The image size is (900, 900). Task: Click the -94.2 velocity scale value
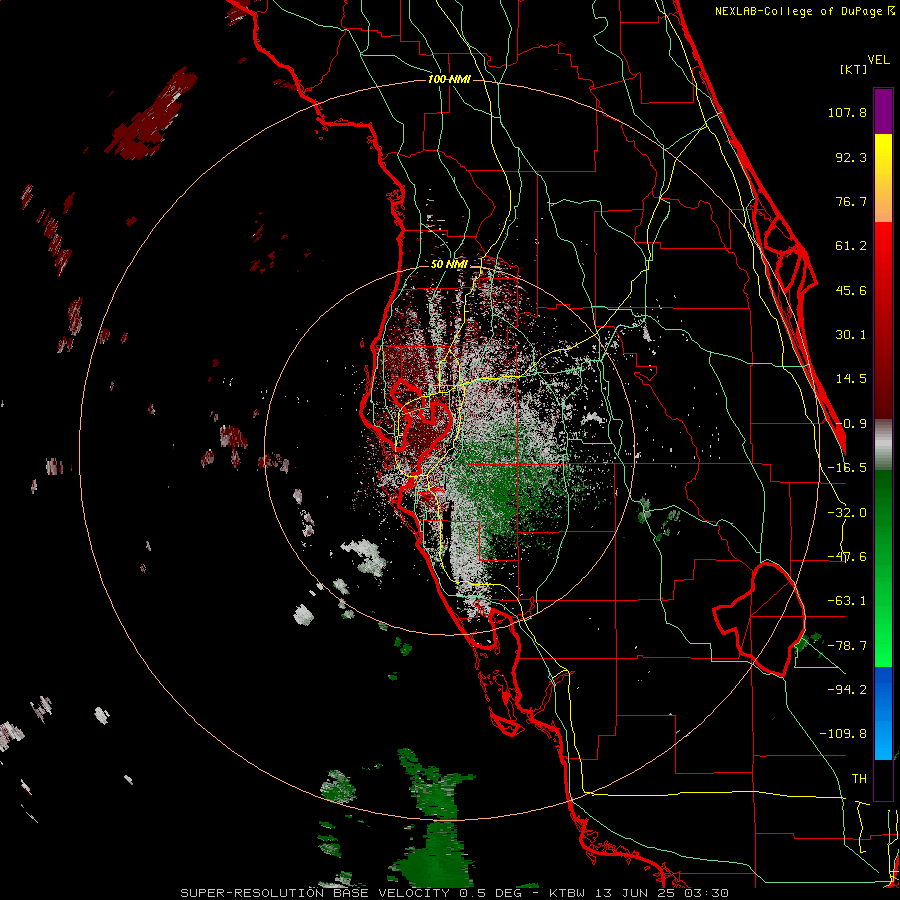[847, 689]
